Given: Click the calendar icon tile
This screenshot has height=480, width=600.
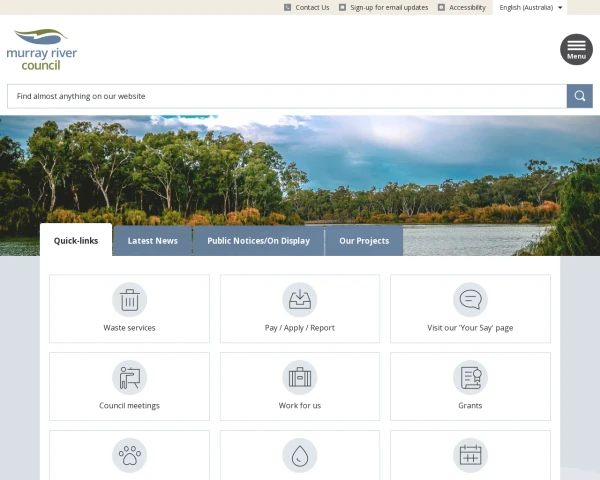Looking at the screenshot, I should point(470,455).
